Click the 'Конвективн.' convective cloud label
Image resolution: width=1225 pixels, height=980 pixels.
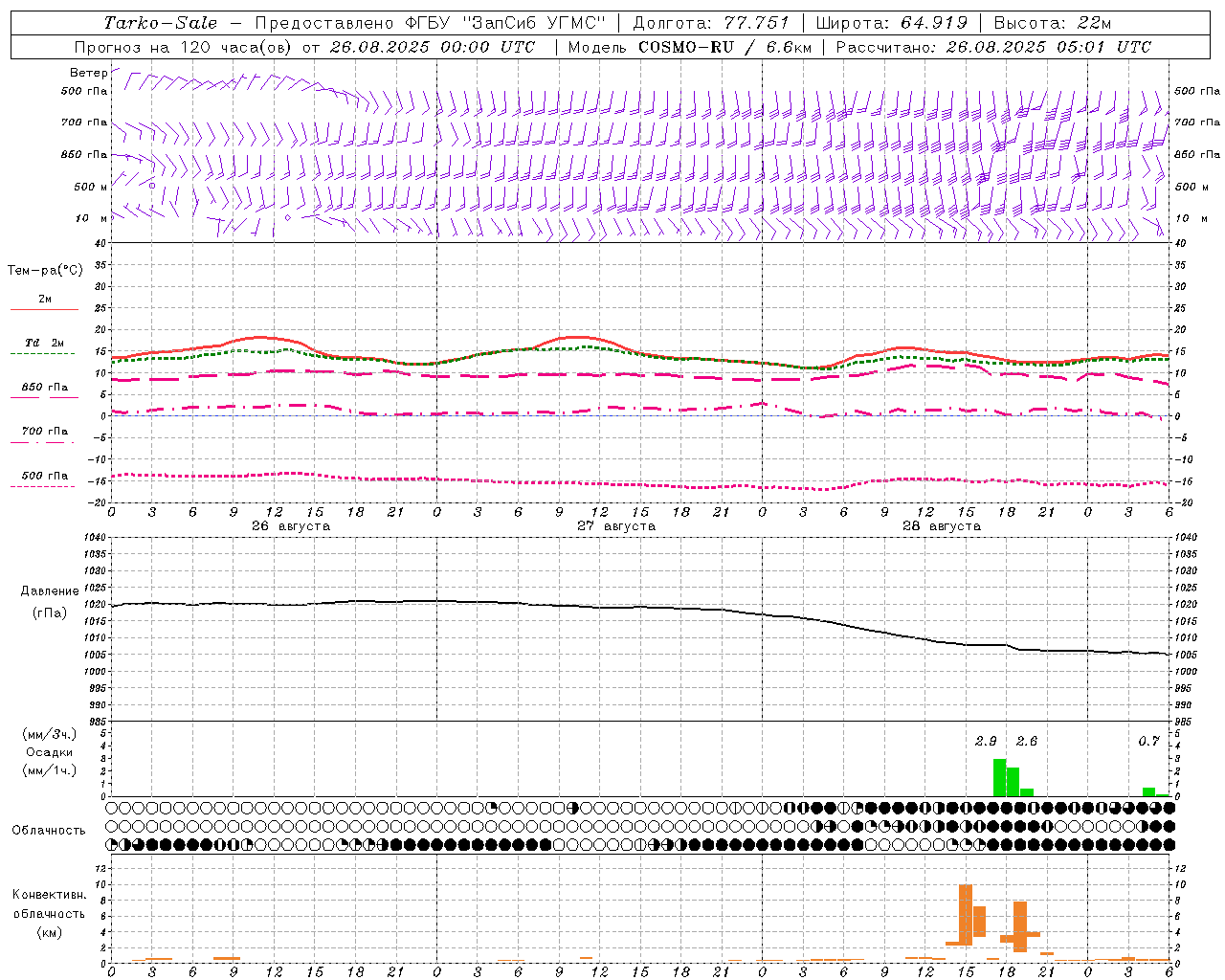click(x=50, y=895)
